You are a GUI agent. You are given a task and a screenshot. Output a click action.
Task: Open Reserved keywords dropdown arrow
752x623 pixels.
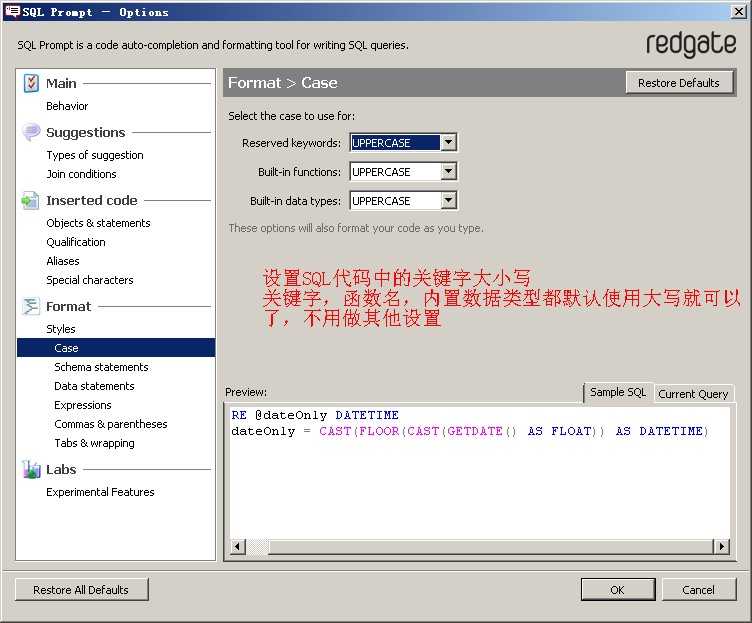coord(448,142)
